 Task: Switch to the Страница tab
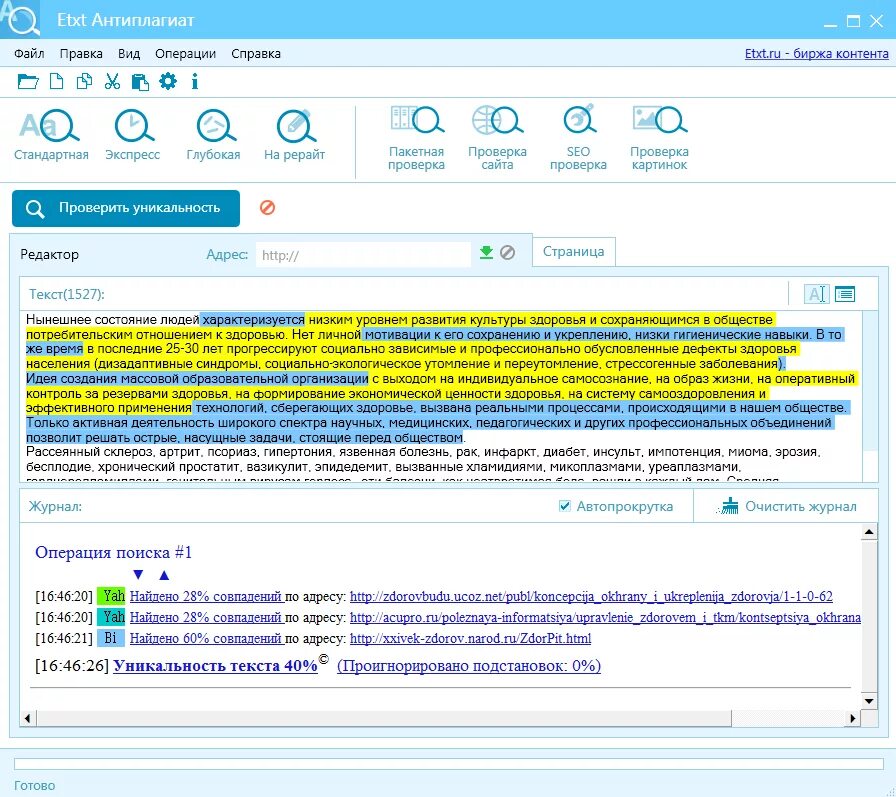574,251
